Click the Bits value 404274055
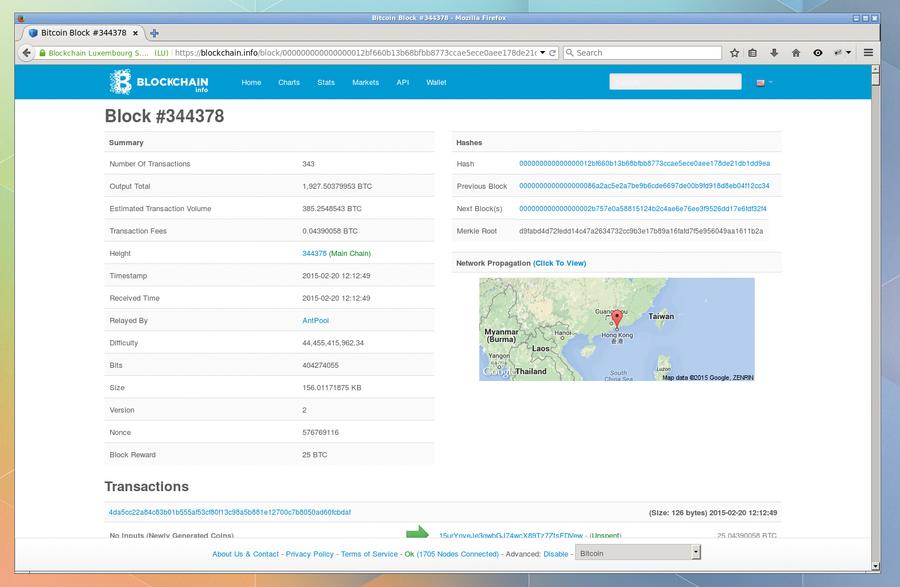900x587 pixels. pos(320,366)
